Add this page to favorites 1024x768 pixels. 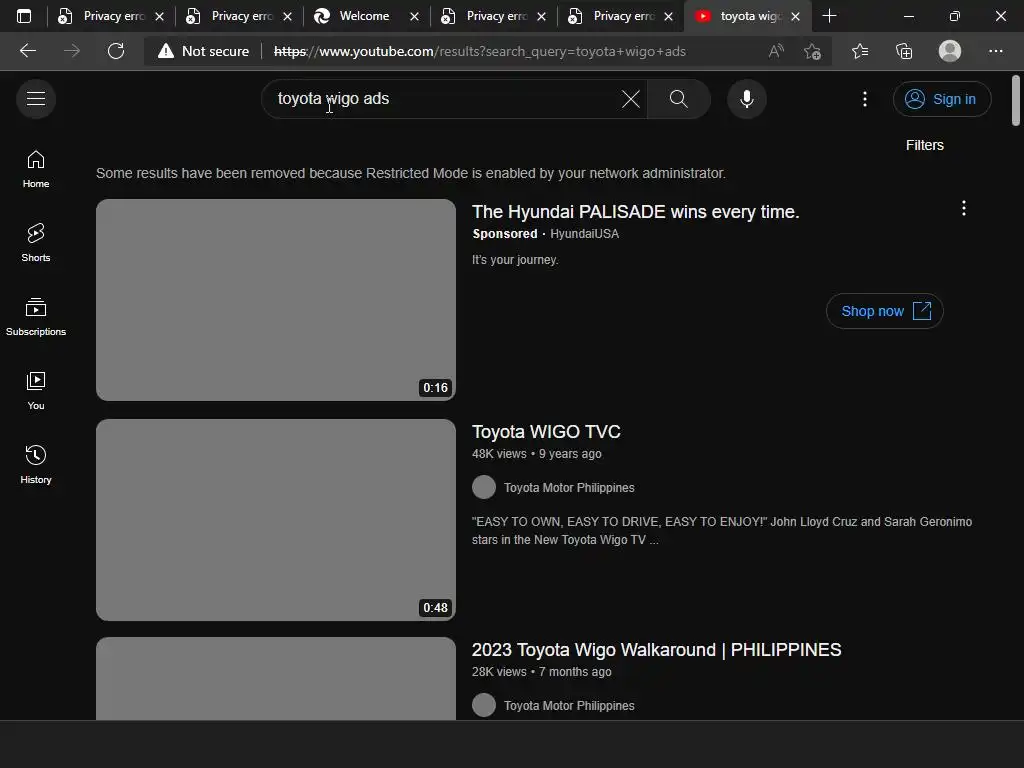[x=812, y=51]
